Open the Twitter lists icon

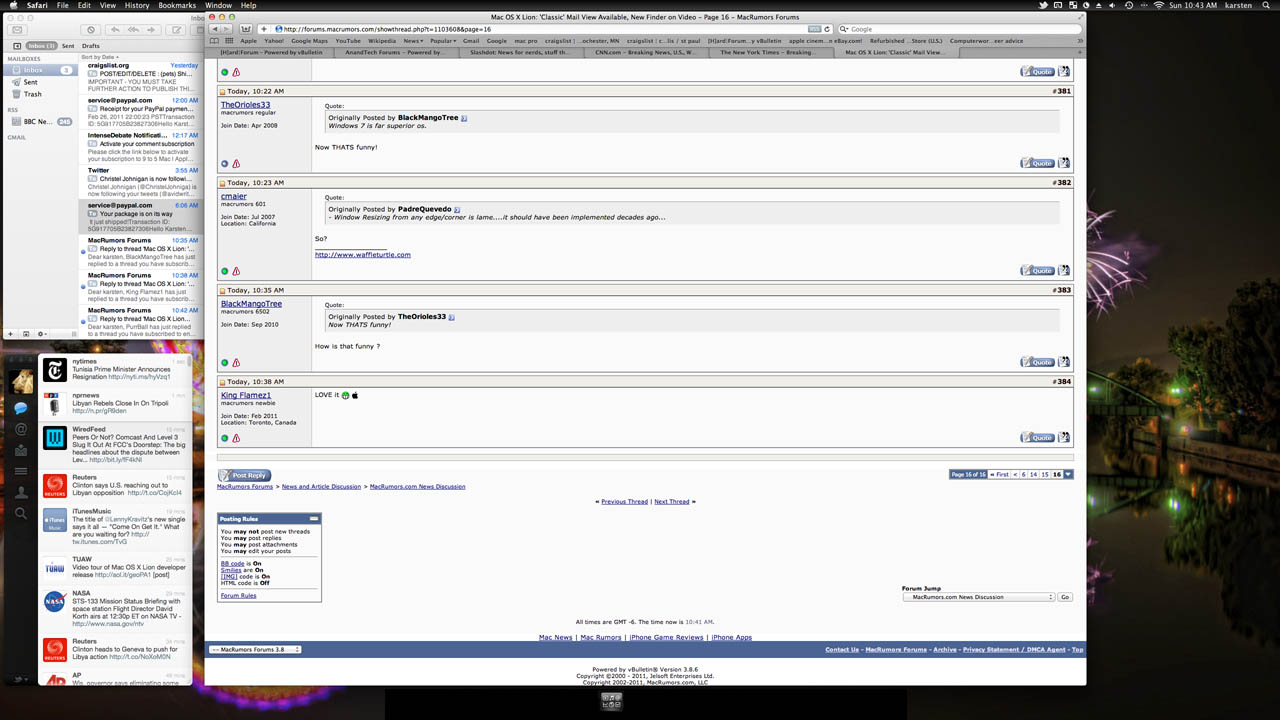tap(21, 472)
